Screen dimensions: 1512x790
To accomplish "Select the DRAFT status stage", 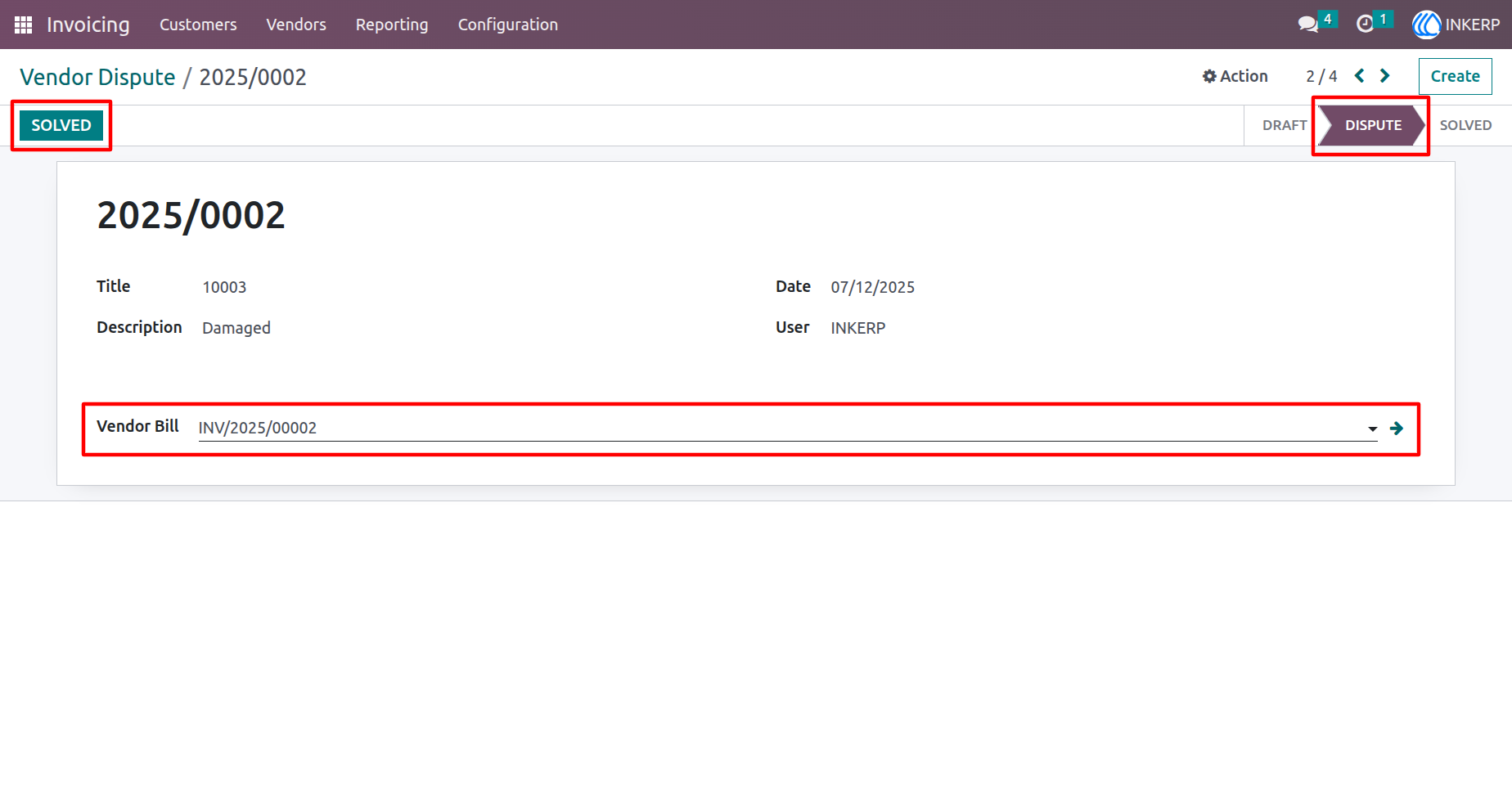I will point(1284,125).
